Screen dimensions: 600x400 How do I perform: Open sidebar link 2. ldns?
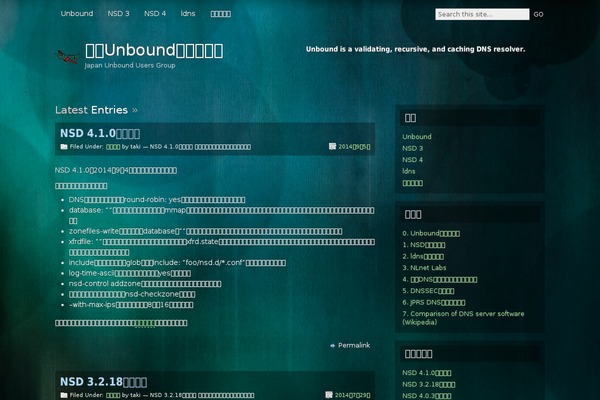pyautogui.click(x=423, y=256)
